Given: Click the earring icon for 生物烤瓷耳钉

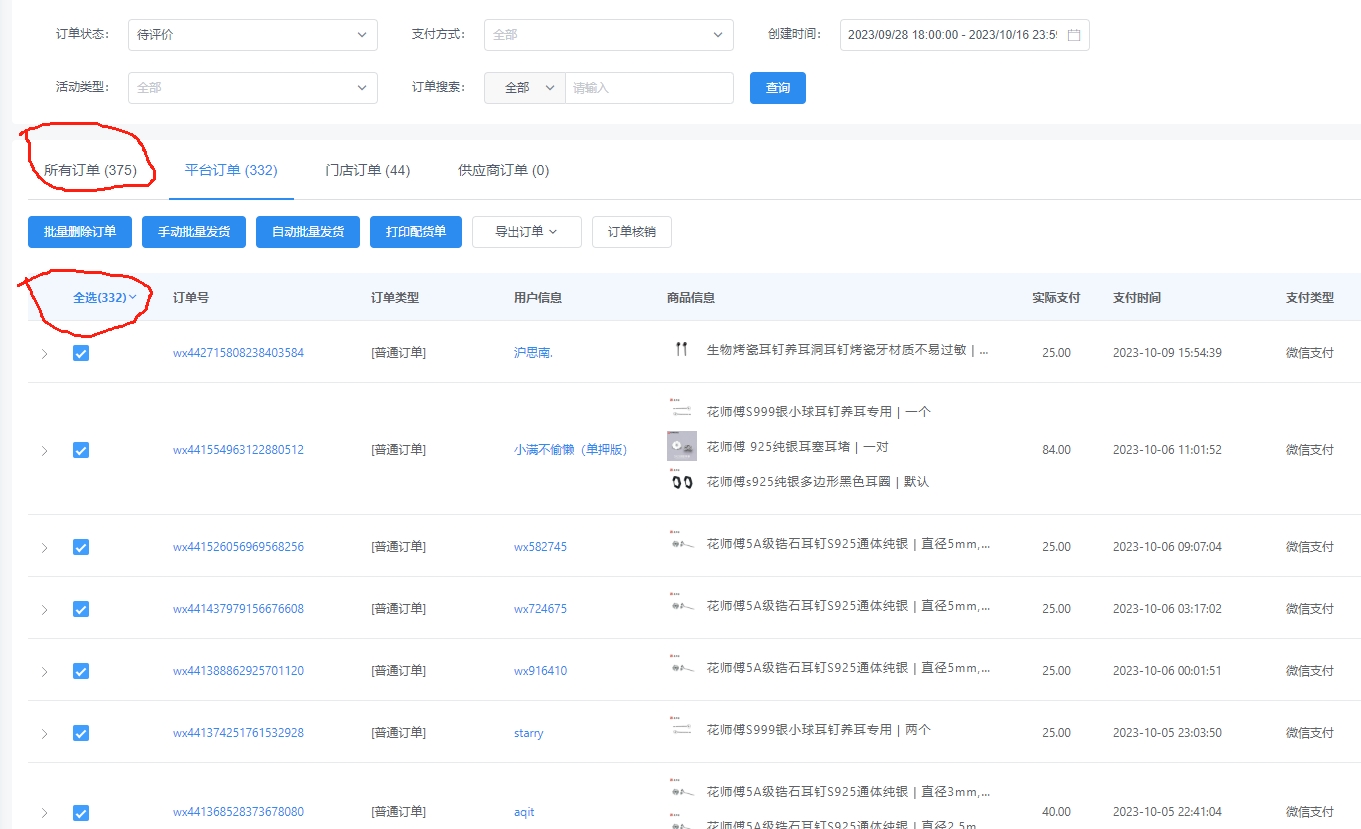Looking at the screenshot, I should click(x=681, y=350).
